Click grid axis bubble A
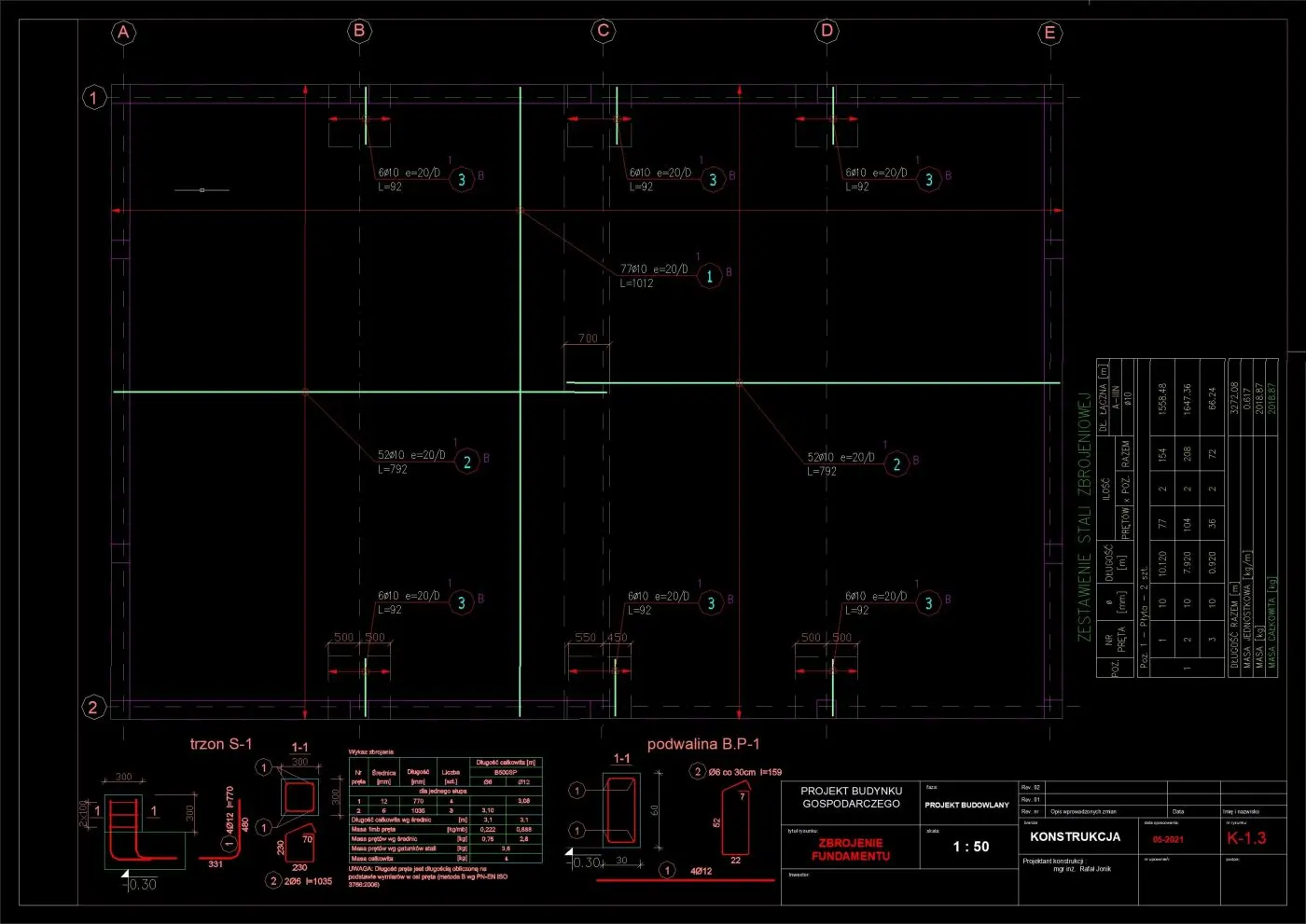Viewport: 1306px width, 924px height. [123, 33]
